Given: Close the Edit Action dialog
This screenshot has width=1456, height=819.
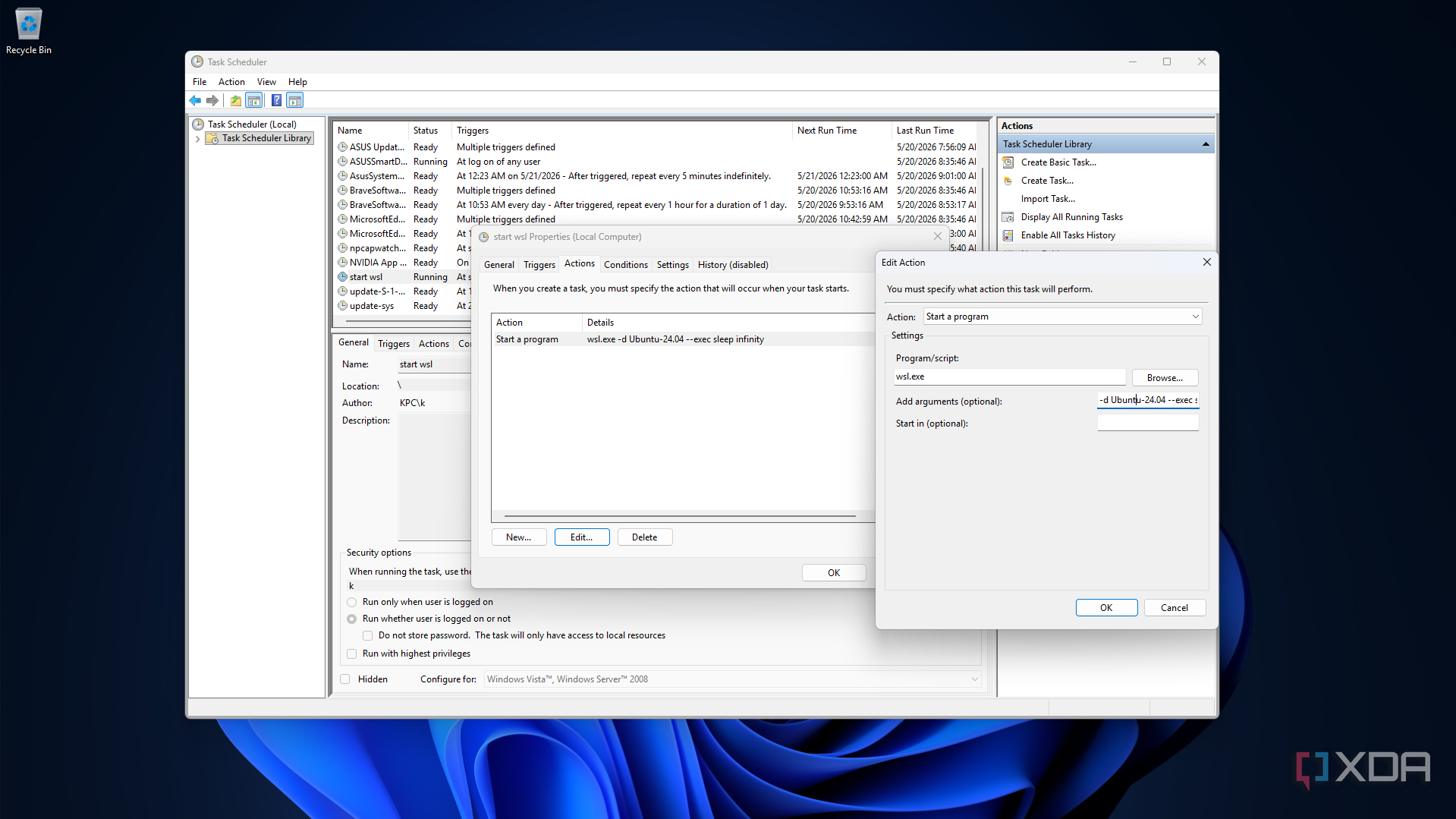Looking at the screenshot, I should pos(1206,262).
